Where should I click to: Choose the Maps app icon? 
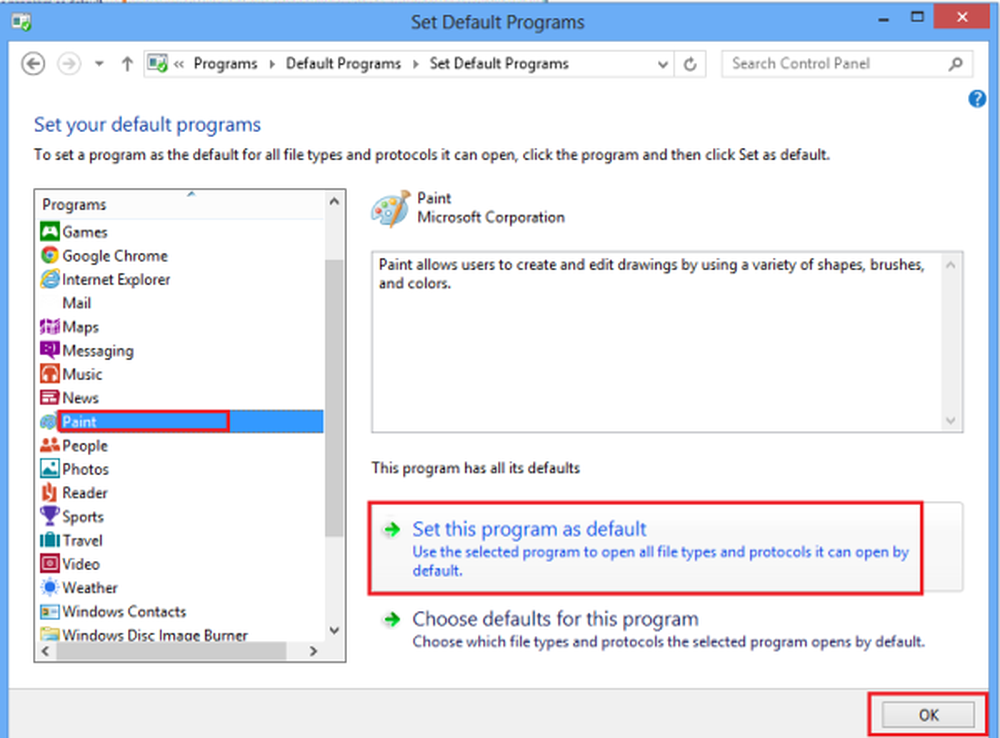click(x=50, y=327)
